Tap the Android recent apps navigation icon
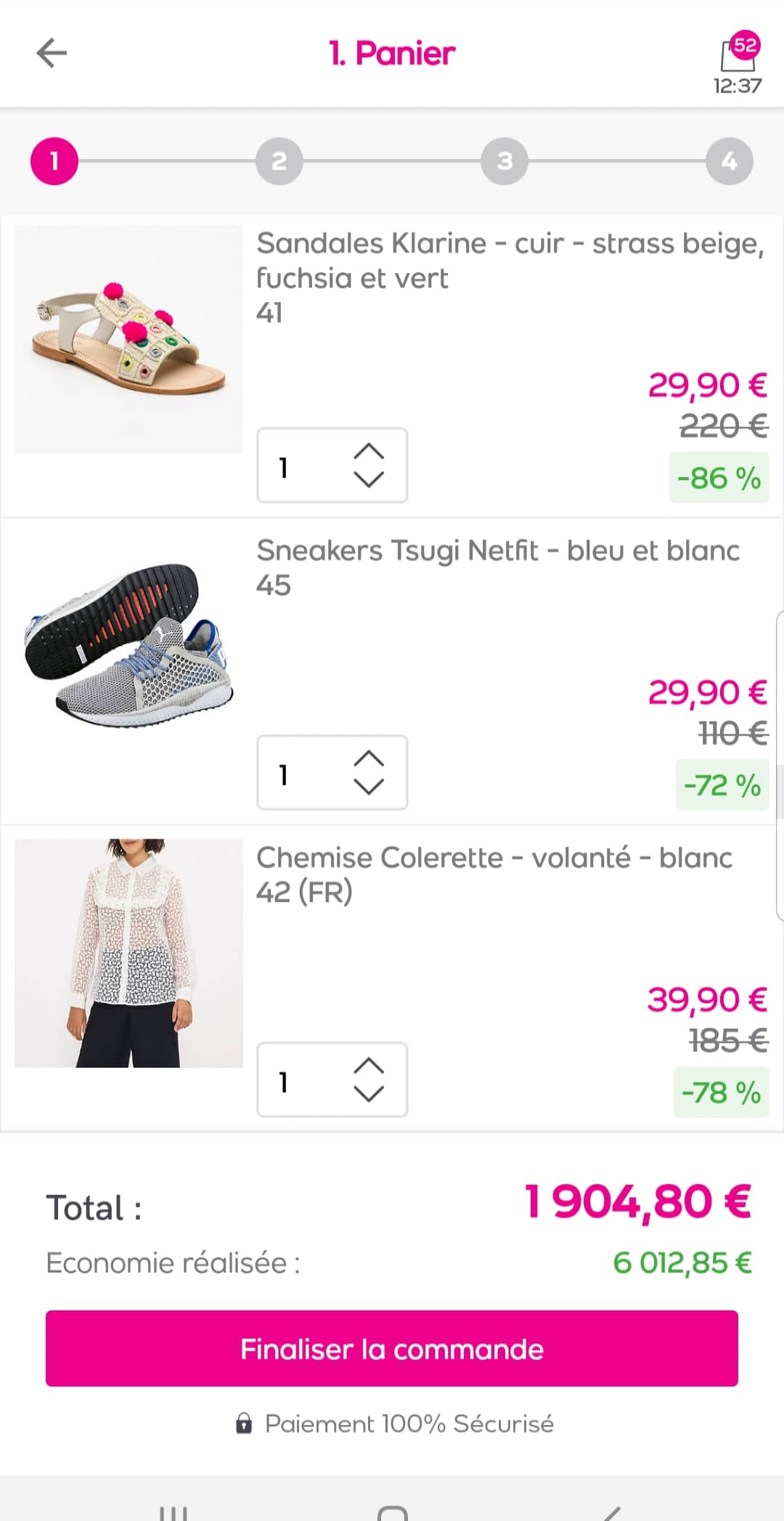 pyautogui.click(x=173, y=1512)
